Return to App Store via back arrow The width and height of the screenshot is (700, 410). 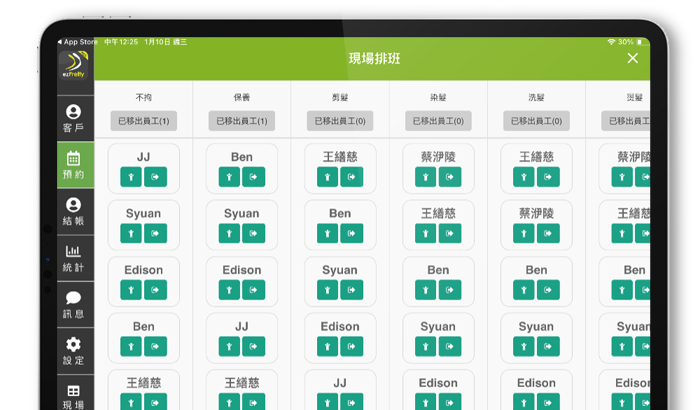79,42
